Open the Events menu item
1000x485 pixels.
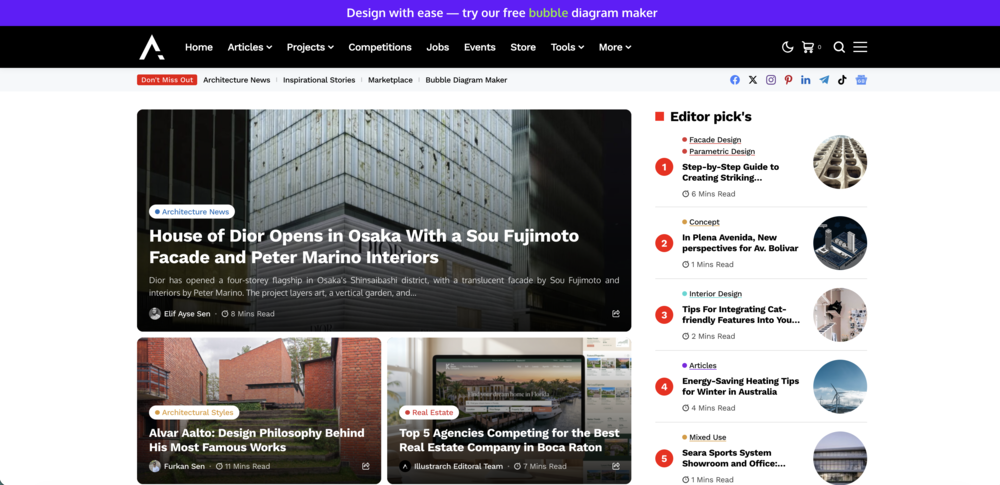point(480,47)
